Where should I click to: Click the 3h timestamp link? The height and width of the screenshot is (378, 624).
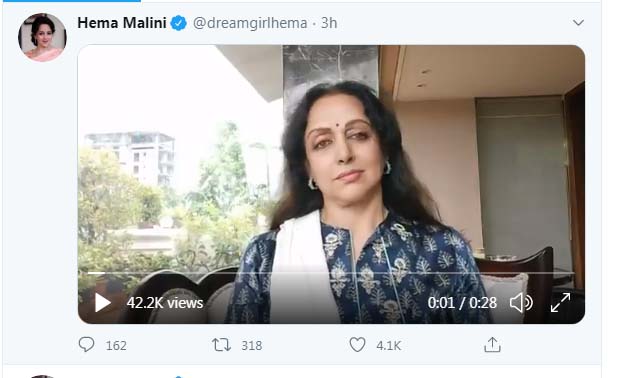tap(329, 23)
